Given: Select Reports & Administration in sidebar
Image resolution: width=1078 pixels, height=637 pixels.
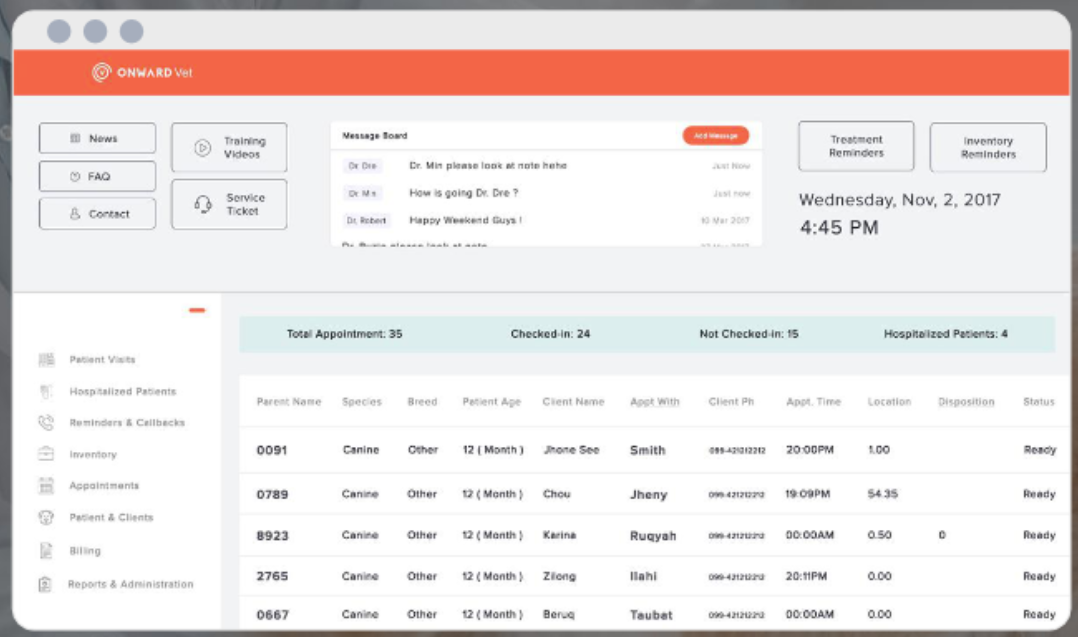Looking at the screenshot, I should 131,584.
